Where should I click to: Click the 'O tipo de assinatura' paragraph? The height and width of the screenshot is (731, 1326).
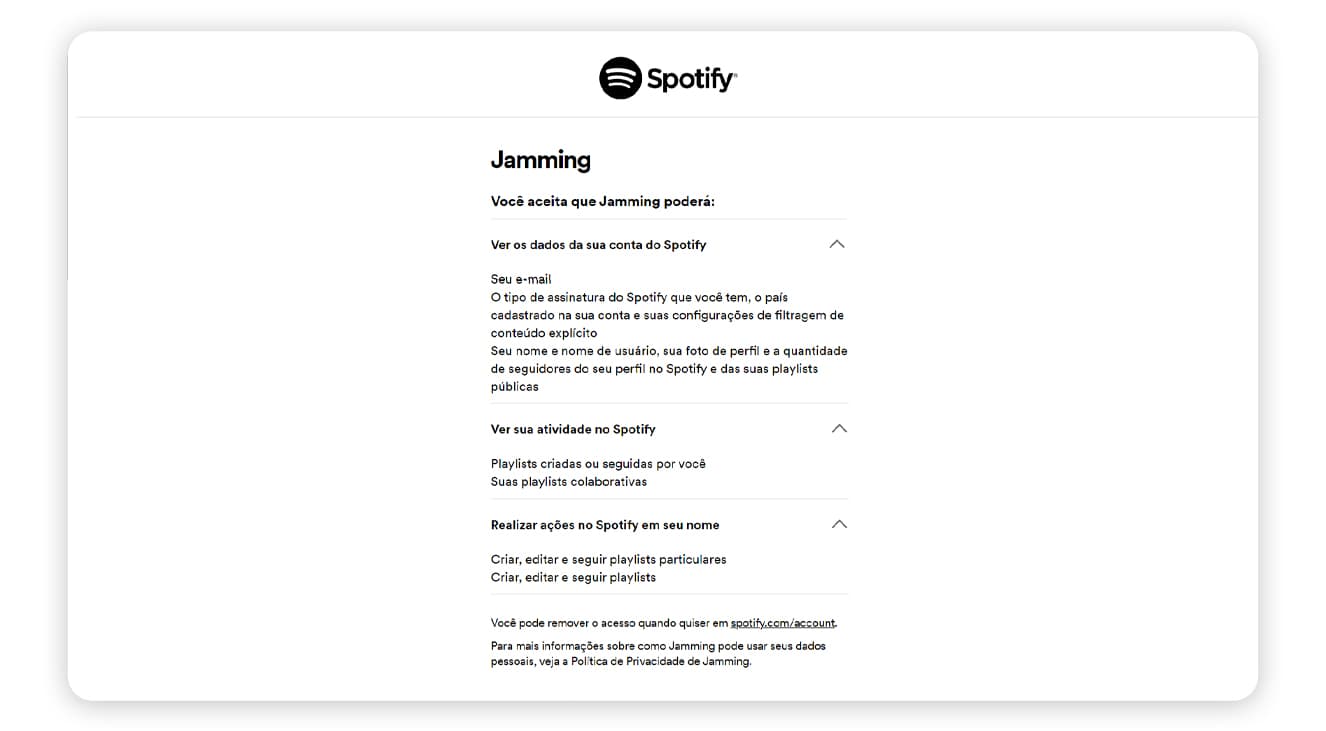click(667, 315)
